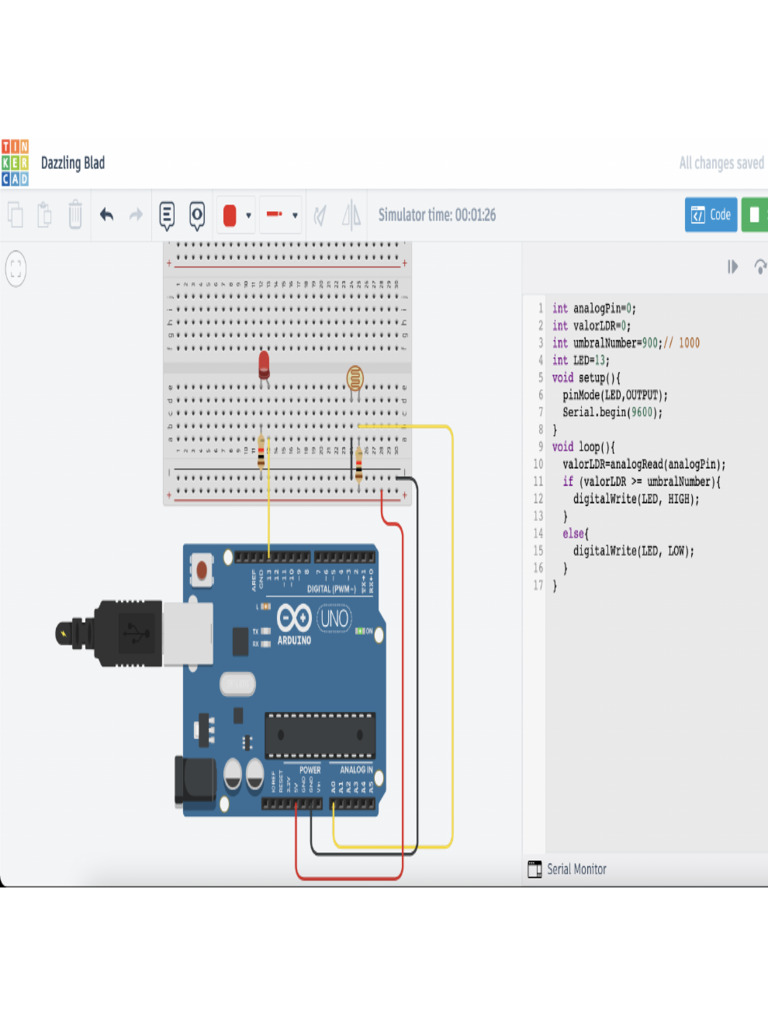This screenshot has height=1024, width=768.
Task: Redo the last undone action
Action: coord(136,215)
